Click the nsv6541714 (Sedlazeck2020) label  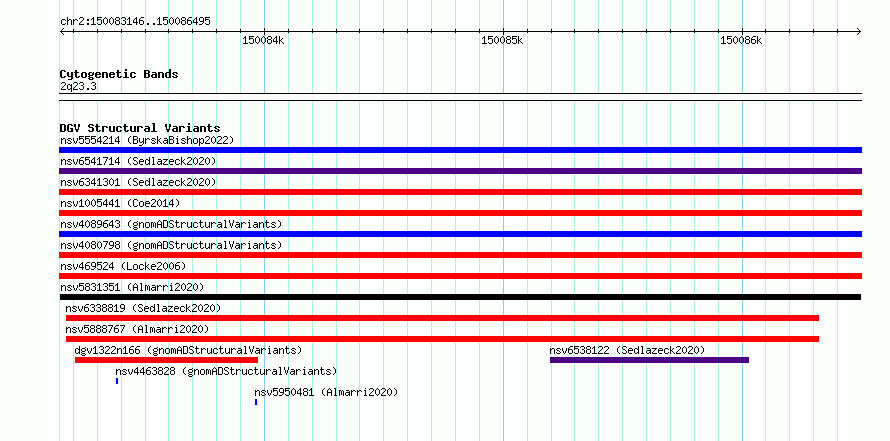[138, 161]
